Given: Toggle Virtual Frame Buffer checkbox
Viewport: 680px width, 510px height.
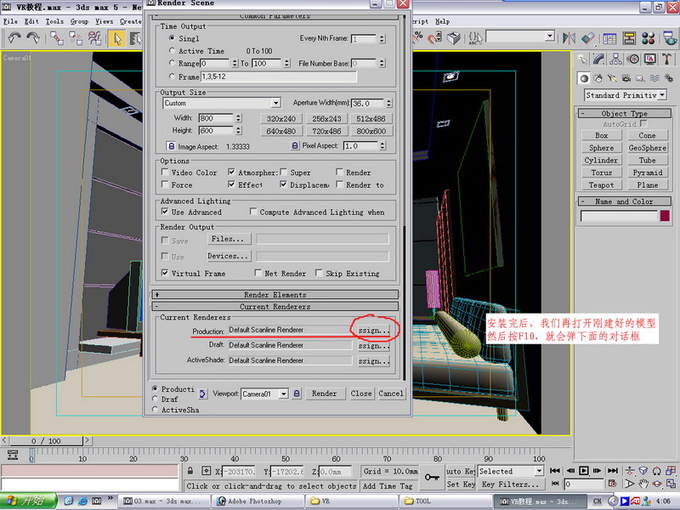Looking at the screenshot, I should (x=165, y=273).
